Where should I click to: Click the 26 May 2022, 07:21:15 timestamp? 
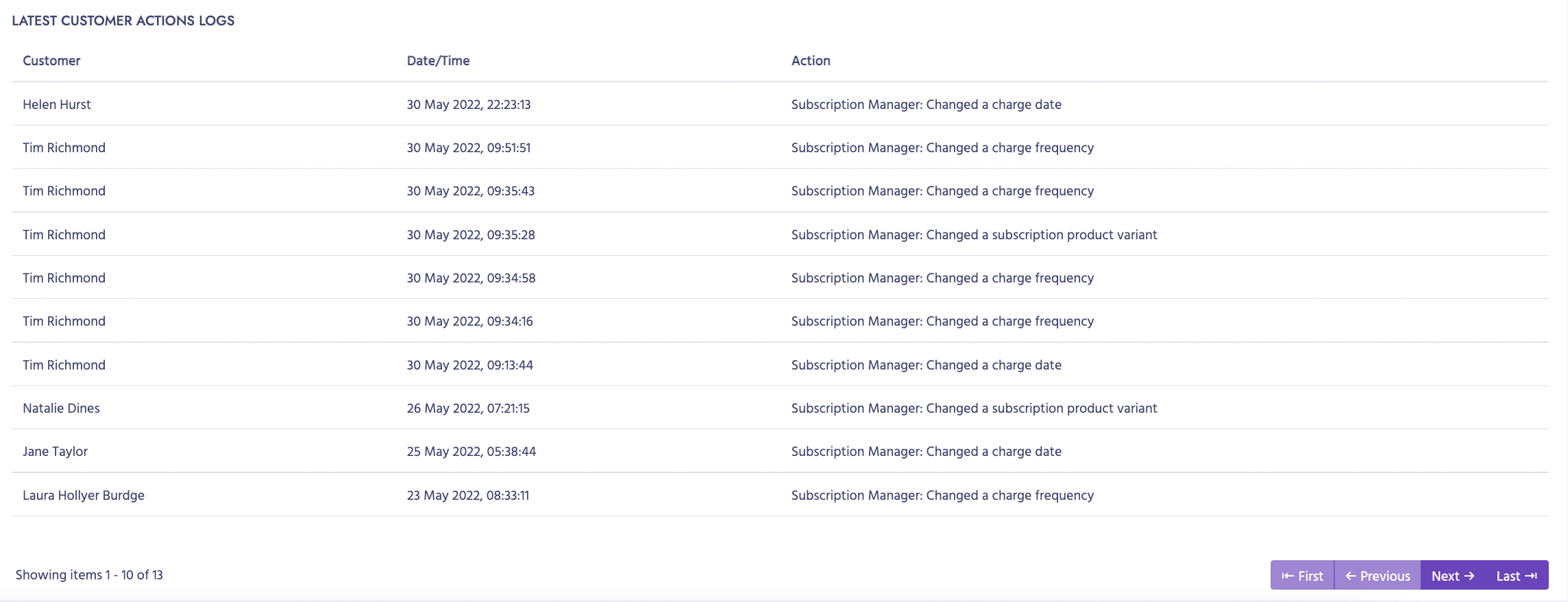tap(468, 408)
